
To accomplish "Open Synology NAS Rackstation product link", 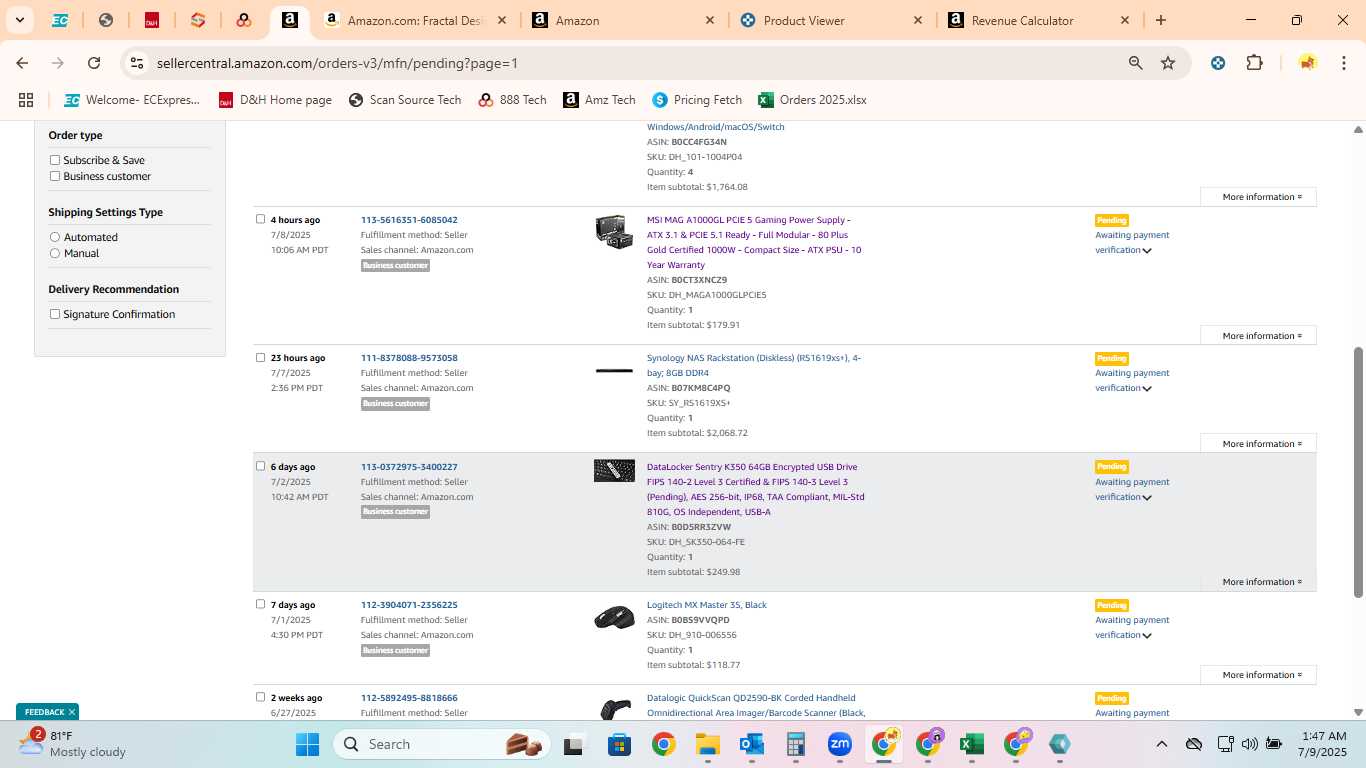I will pos(754,365).
